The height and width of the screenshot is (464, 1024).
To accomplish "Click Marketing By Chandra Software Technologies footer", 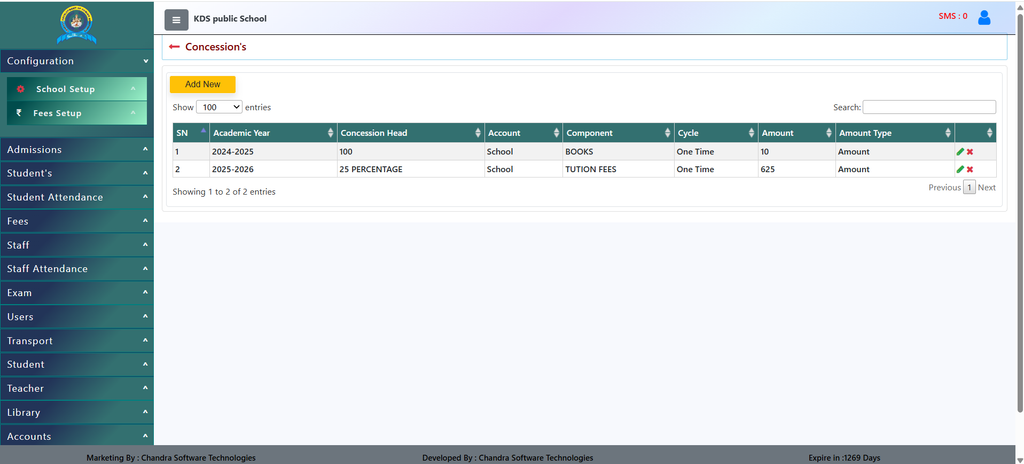I will click(x=170, y=458).
